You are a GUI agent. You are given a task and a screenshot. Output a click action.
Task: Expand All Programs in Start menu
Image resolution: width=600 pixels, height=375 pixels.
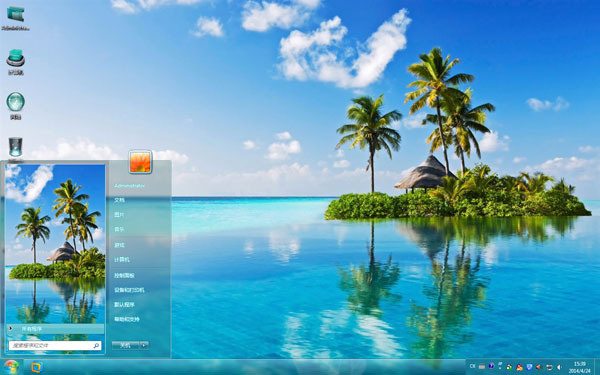click(56, 329)
